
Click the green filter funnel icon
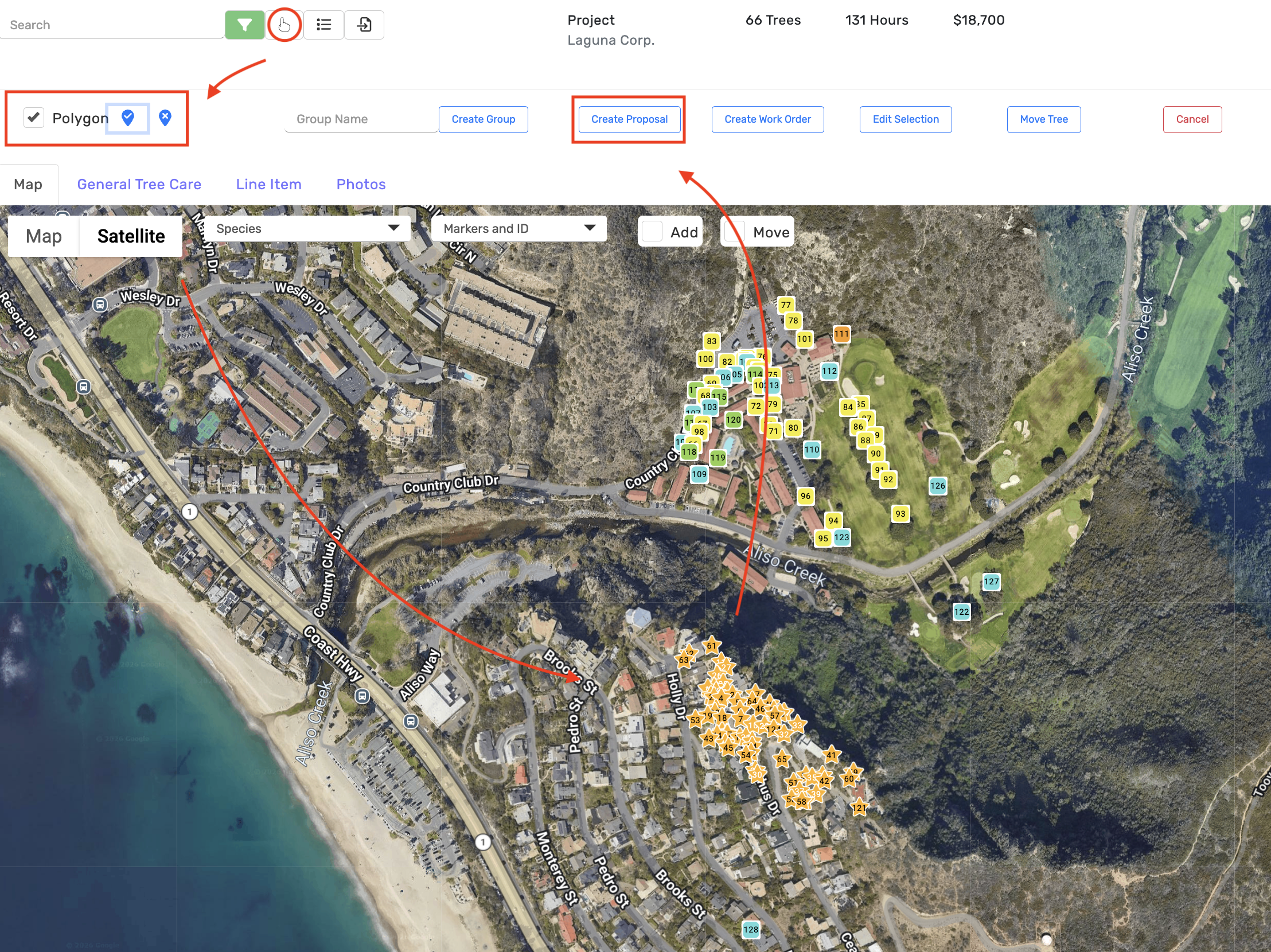coord(244,25)
